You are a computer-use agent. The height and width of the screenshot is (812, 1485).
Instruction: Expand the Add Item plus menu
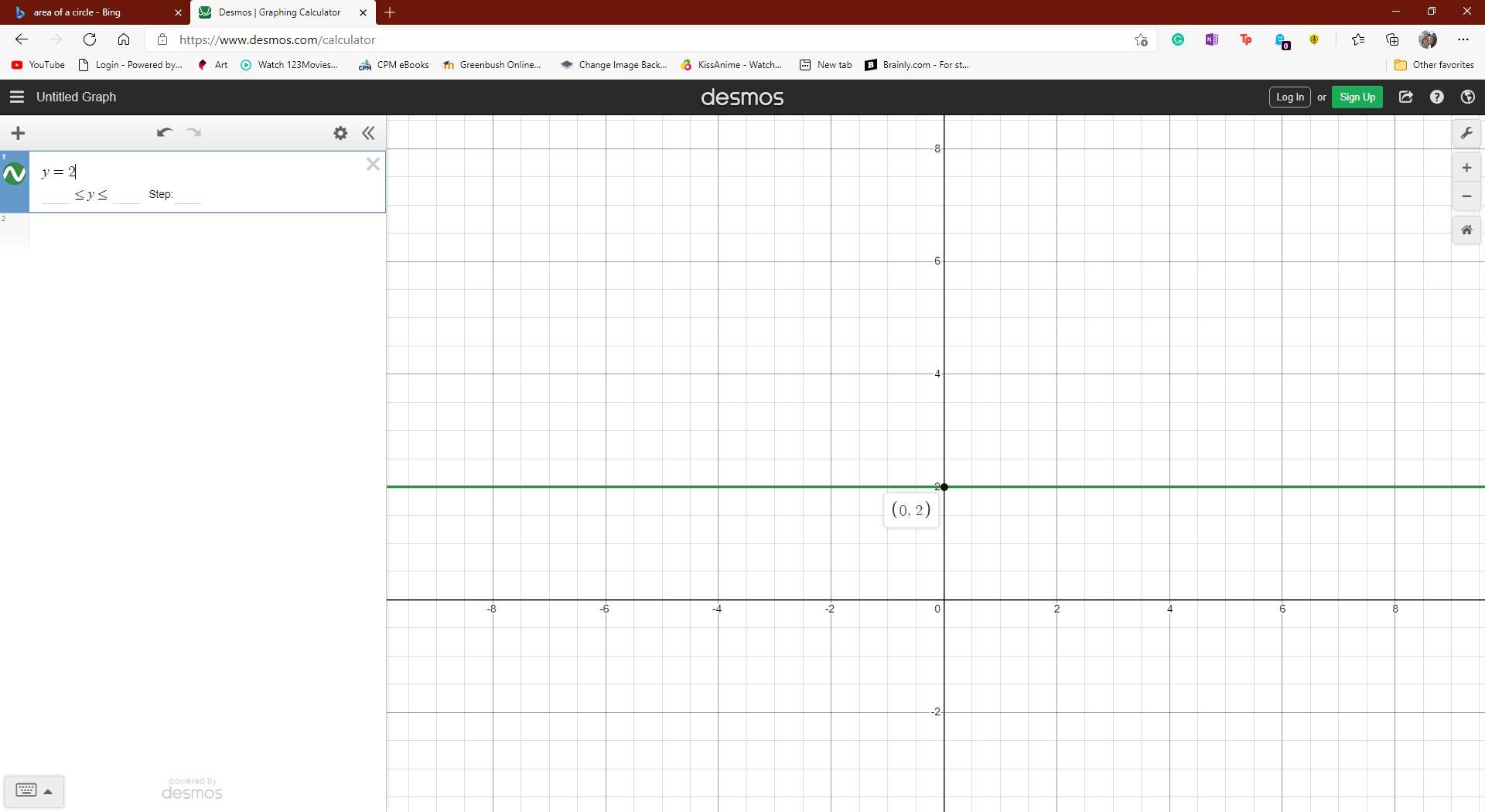tap(18, 133)
